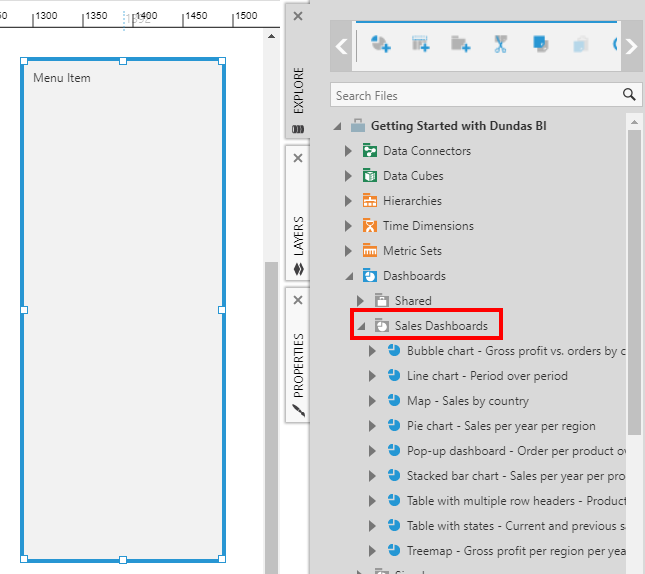Click the new dashboard toolbar icon
This screenshot has height=574, width=645.
point(380,45)
